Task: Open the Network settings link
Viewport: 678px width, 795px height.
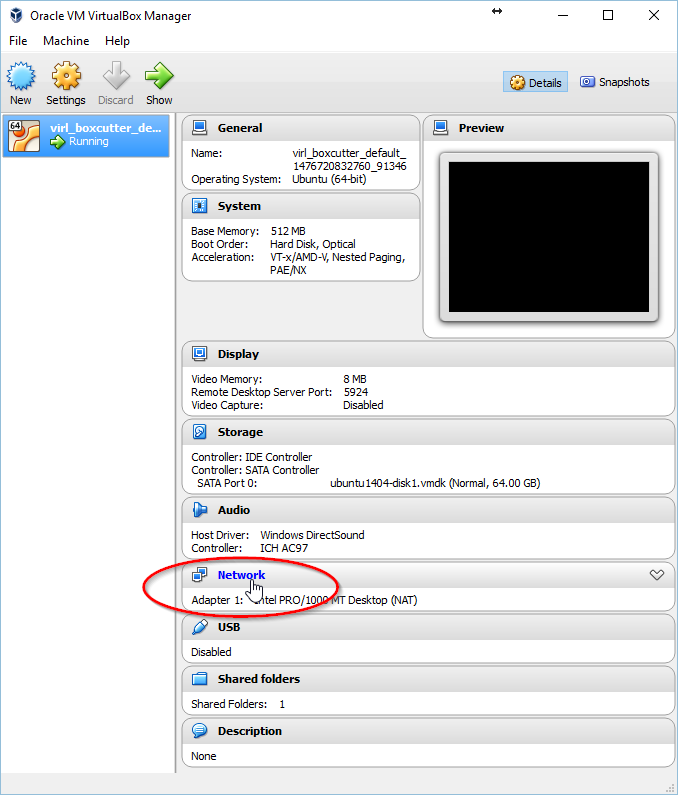Action: 241,575
